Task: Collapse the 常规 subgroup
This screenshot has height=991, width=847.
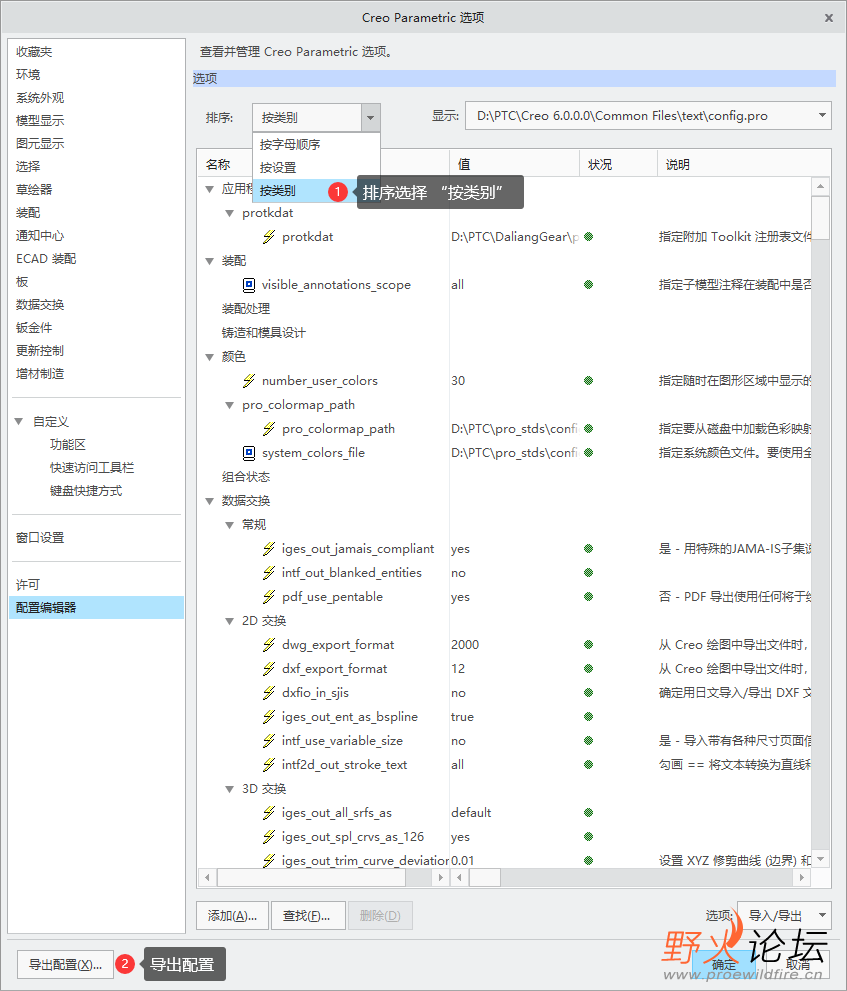Action: click(229, 525)
